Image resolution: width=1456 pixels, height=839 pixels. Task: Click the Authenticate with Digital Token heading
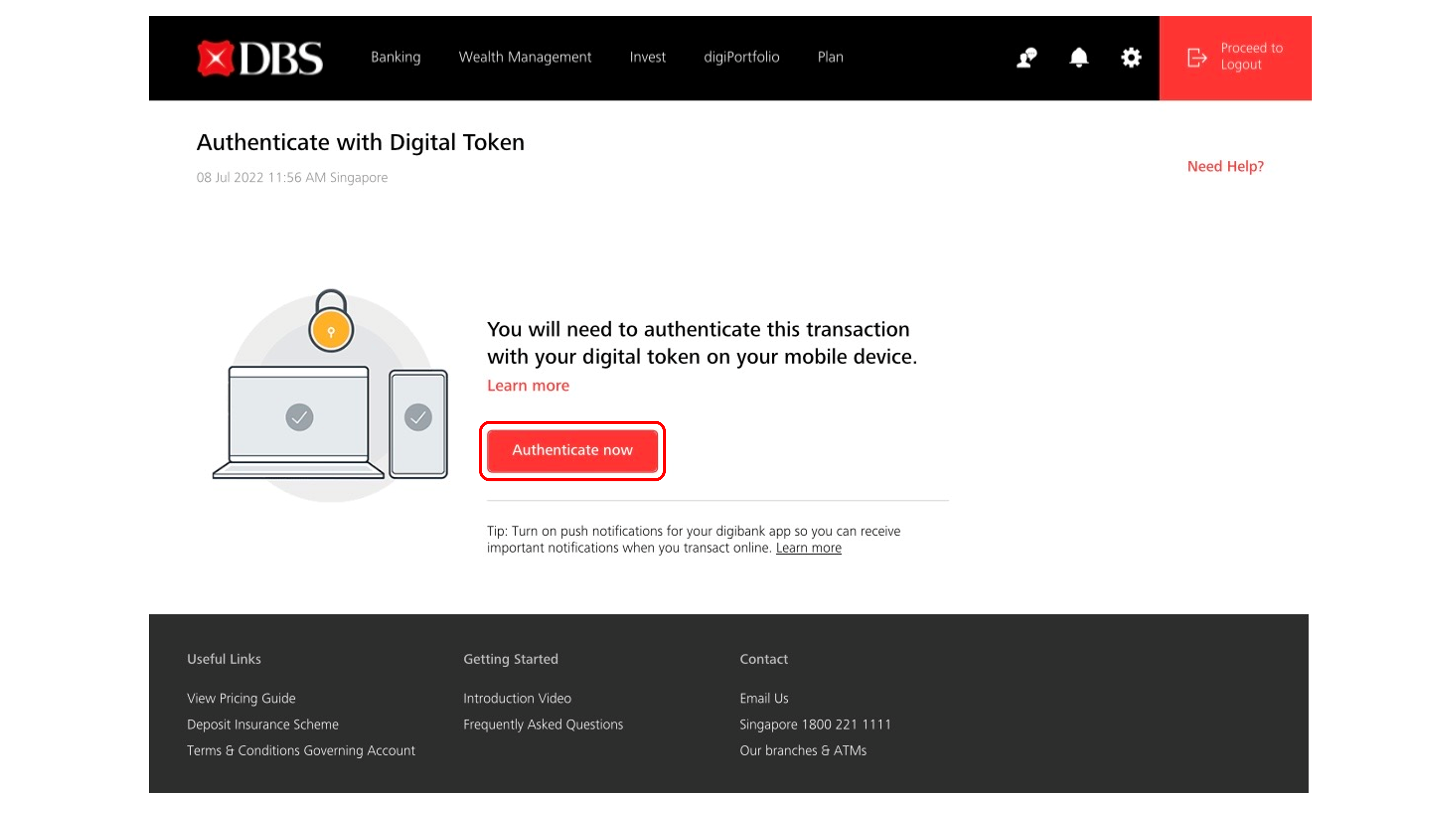click(360, 142)
